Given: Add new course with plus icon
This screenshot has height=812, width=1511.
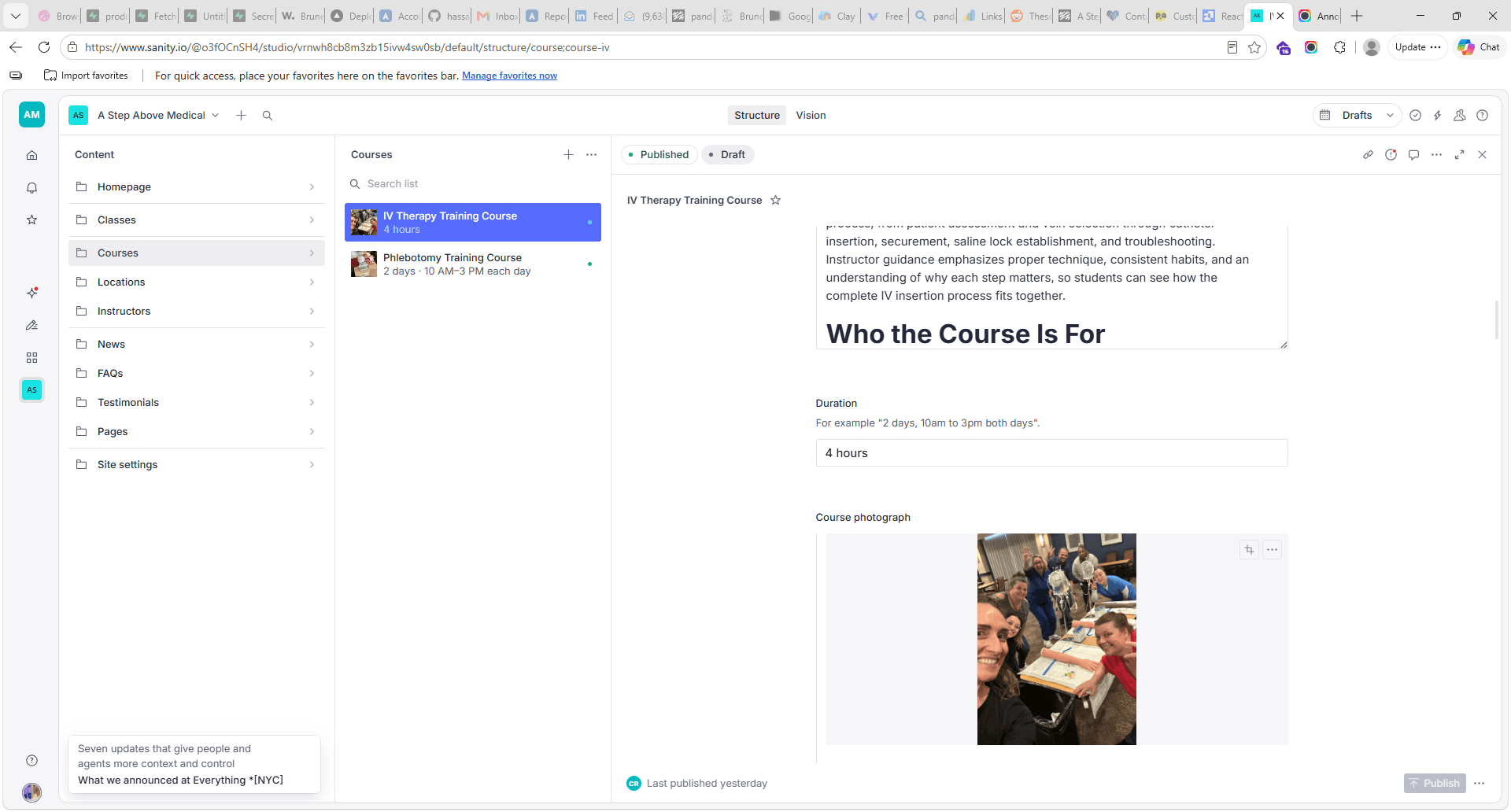Looking at the screenshot, I should [568, 154].
